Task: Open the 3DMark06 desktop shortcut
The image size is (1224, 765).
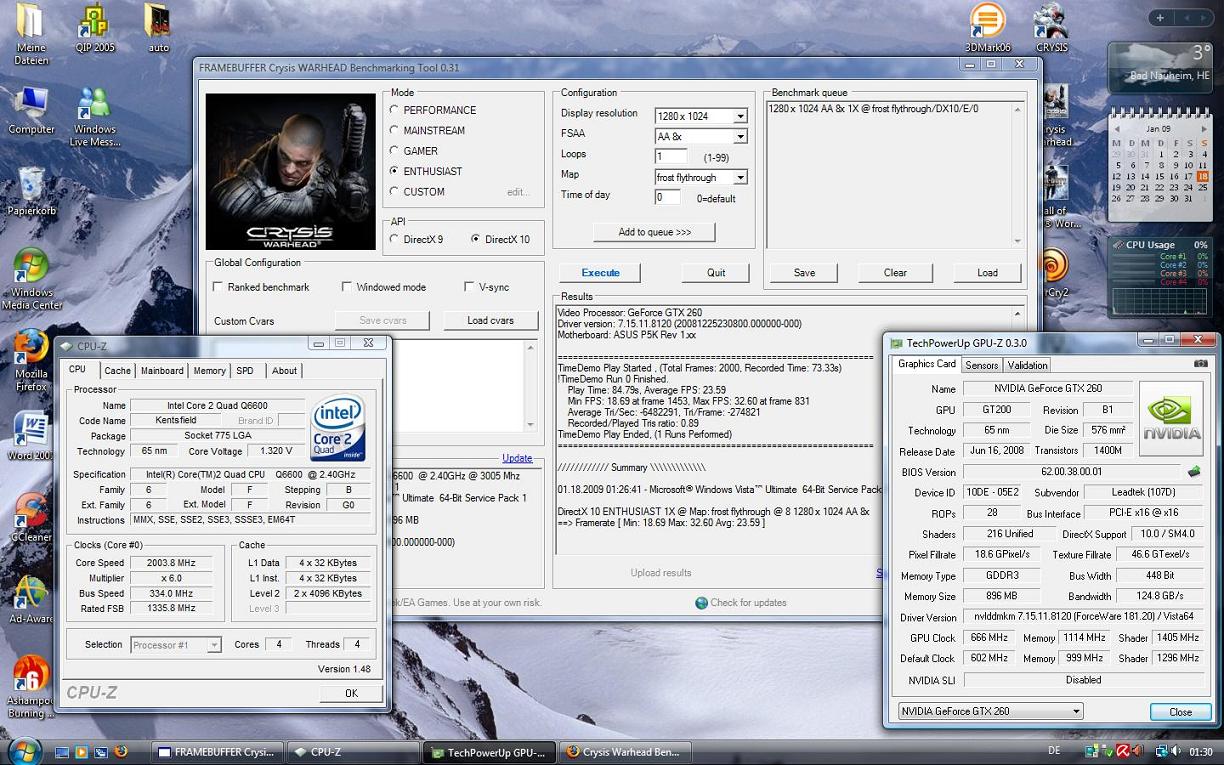Action: (987, 28)
